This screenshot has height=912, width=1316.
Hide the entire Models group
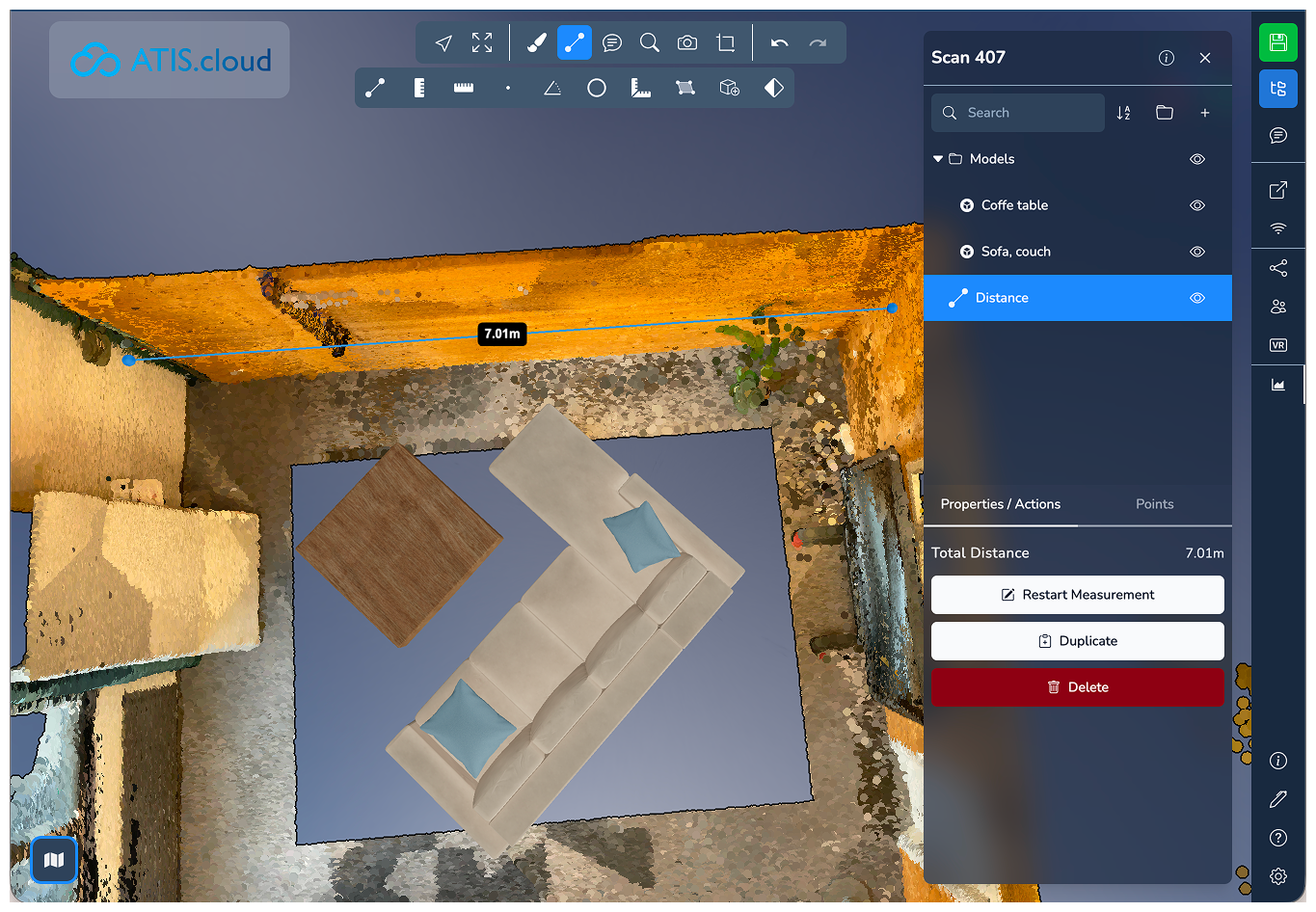coord(1196,159)
